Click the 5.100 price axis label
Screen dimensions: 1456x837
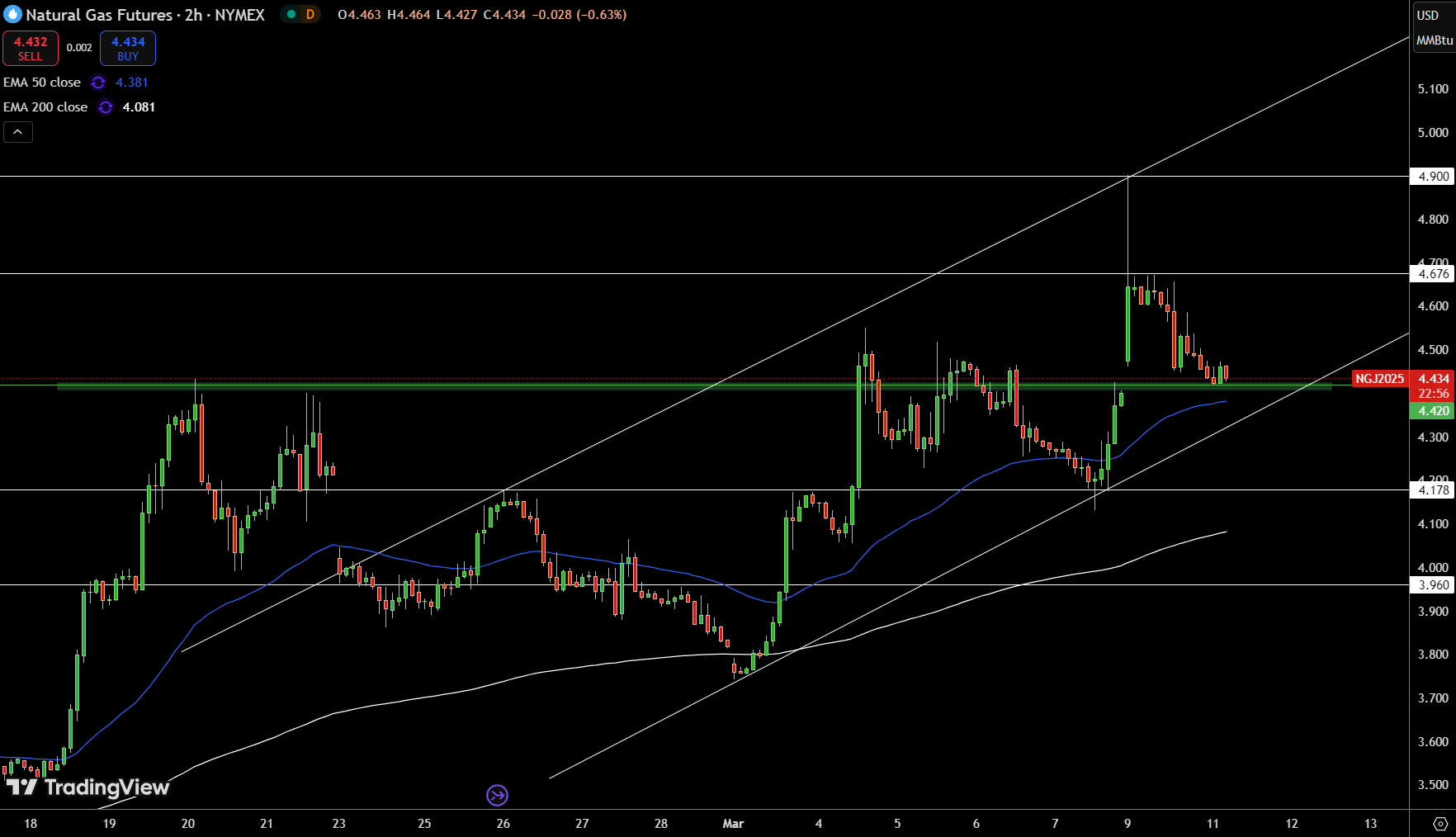[x=1433, y=89]
